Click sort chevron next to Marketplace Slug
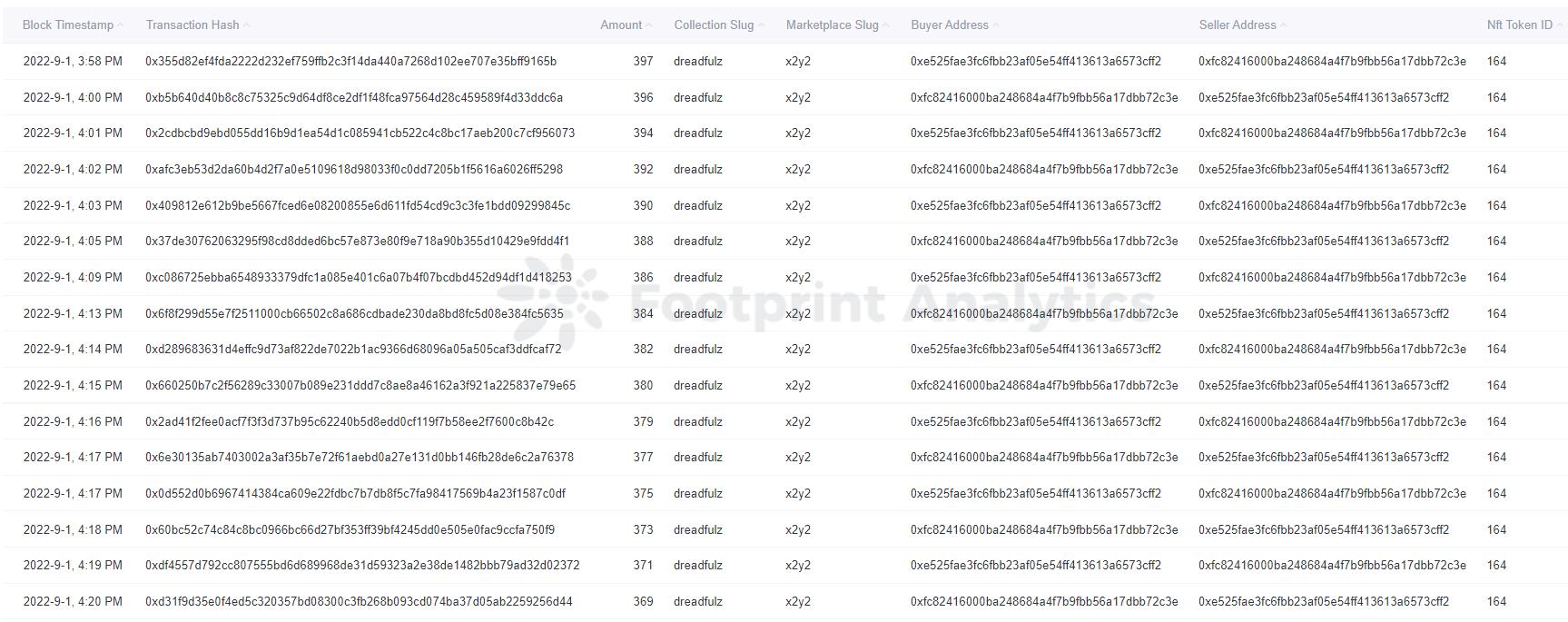Viewport: 1568px width, 622px height. point(886,25)
